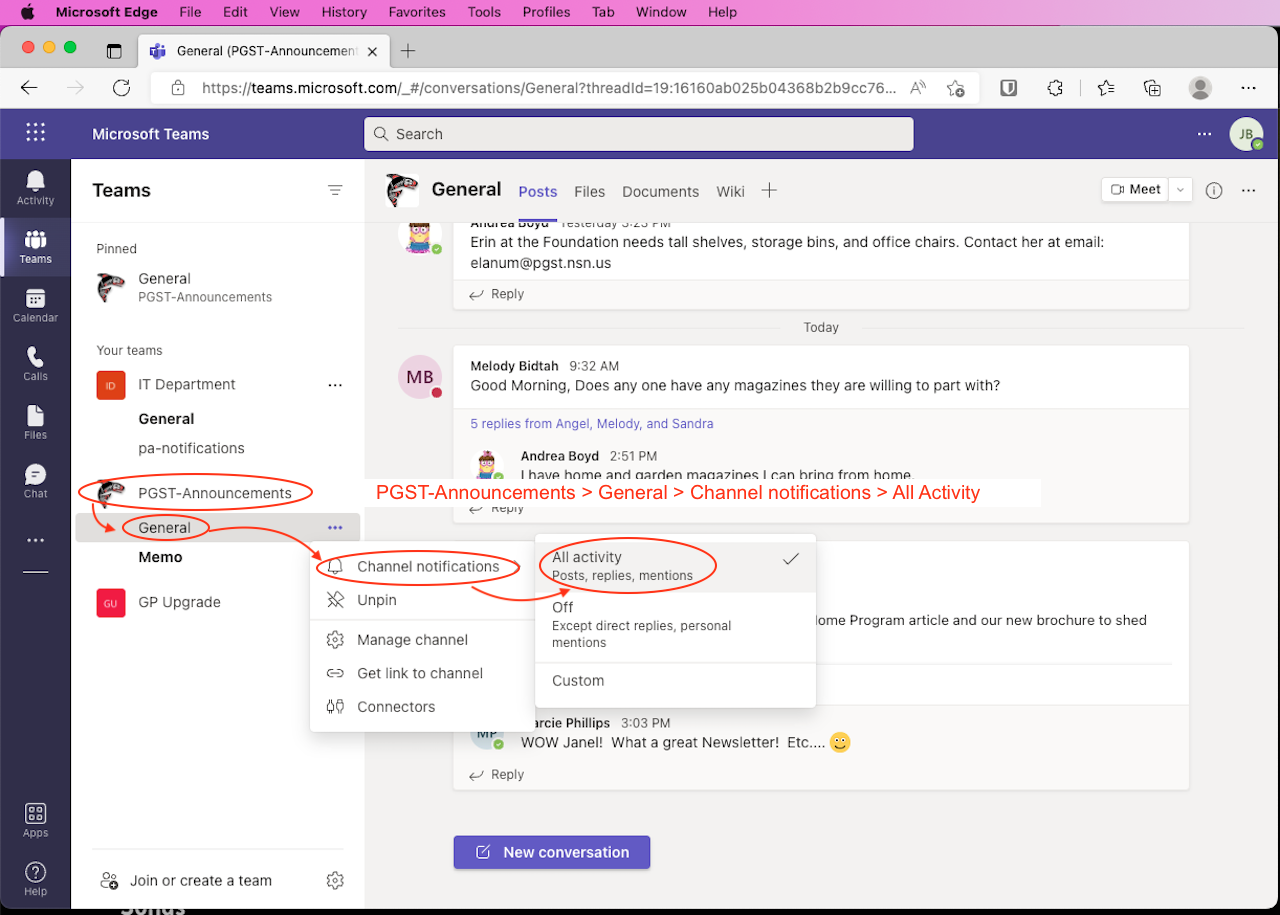Open the Apple menu
This screenshot has width=1280, height=915.
pos(27,12)
